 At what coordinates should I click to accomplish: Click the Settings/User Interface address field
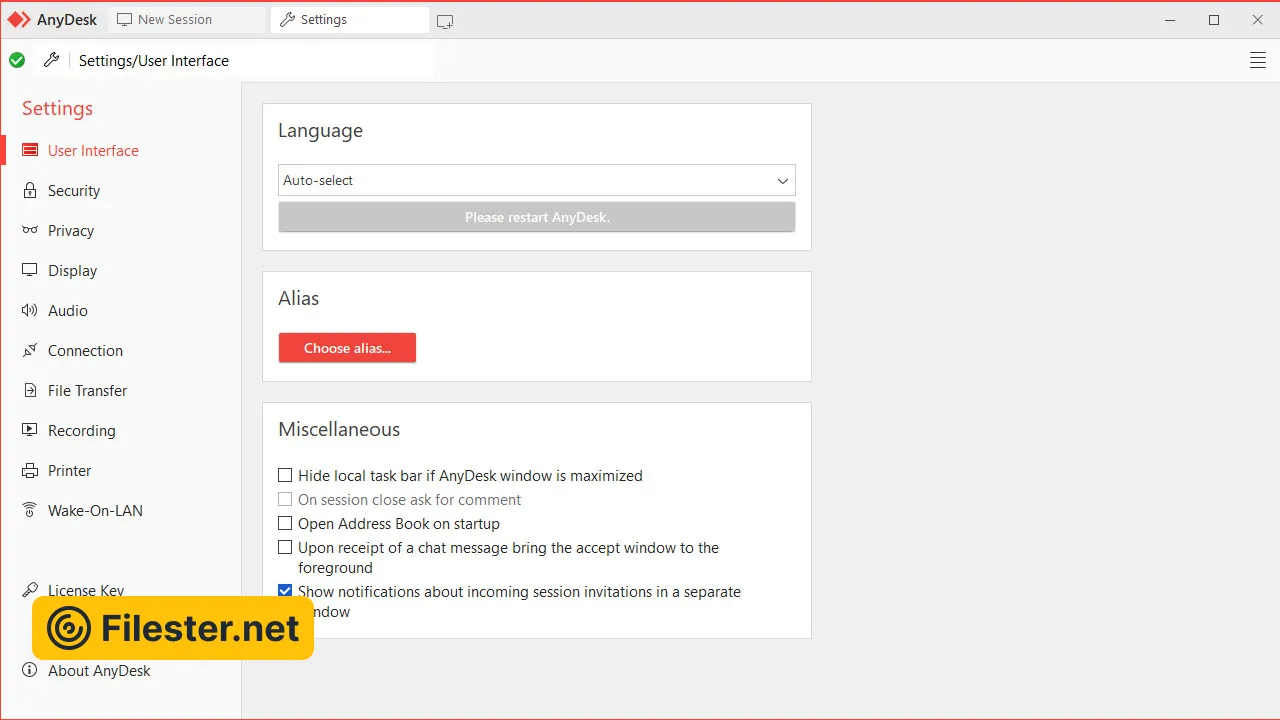(250, 61)
